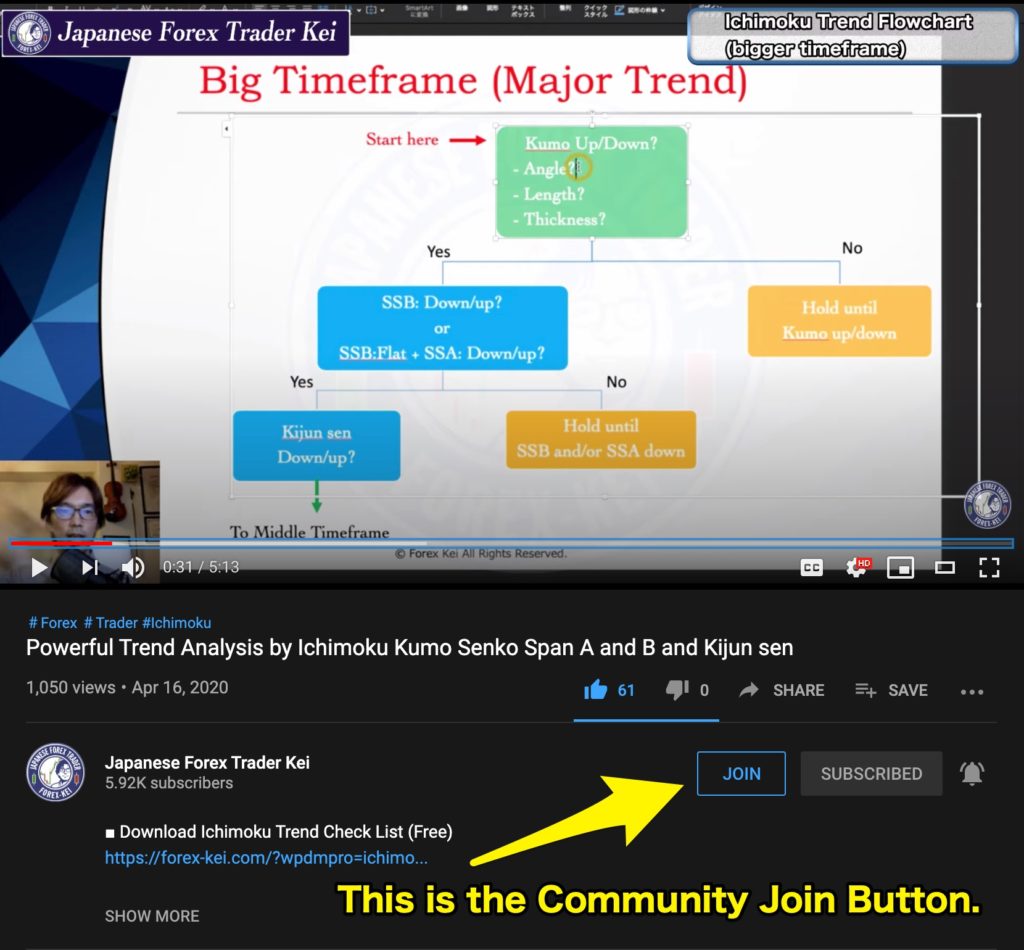Toggle the notification bell
Screen dimensions: 1024x950
click(x=972, y=774)
